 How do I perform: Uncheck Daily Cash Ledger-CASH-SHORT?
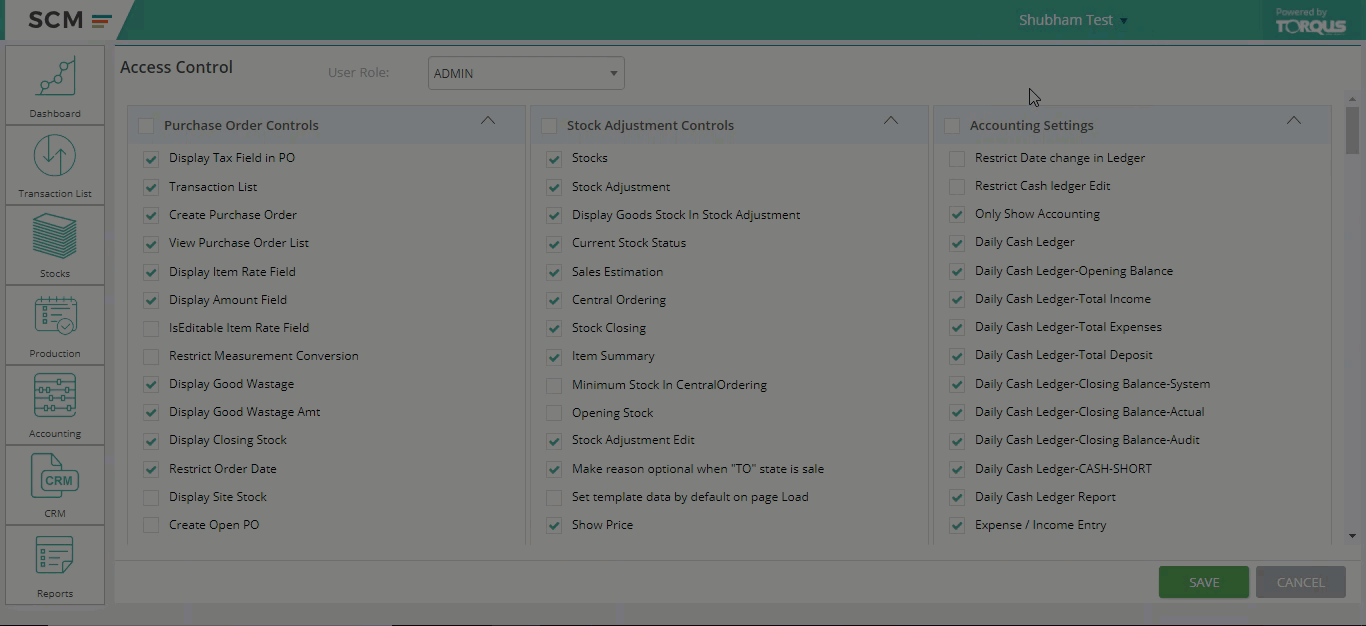click(957, 469)
